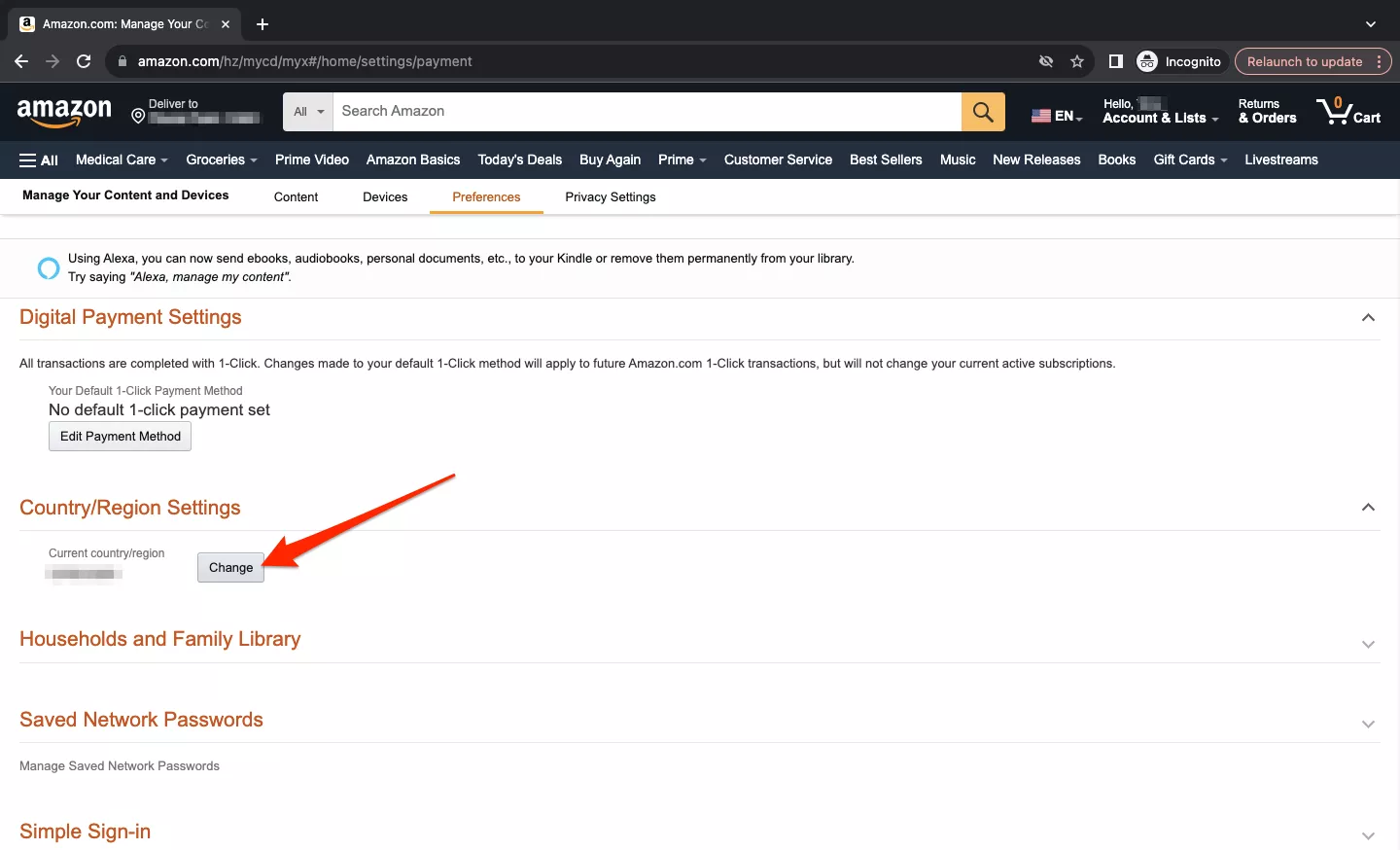Expand Saved Network Passwords chevron
This screenshot has height=850, width=1400.
[x=1368, y=724]
